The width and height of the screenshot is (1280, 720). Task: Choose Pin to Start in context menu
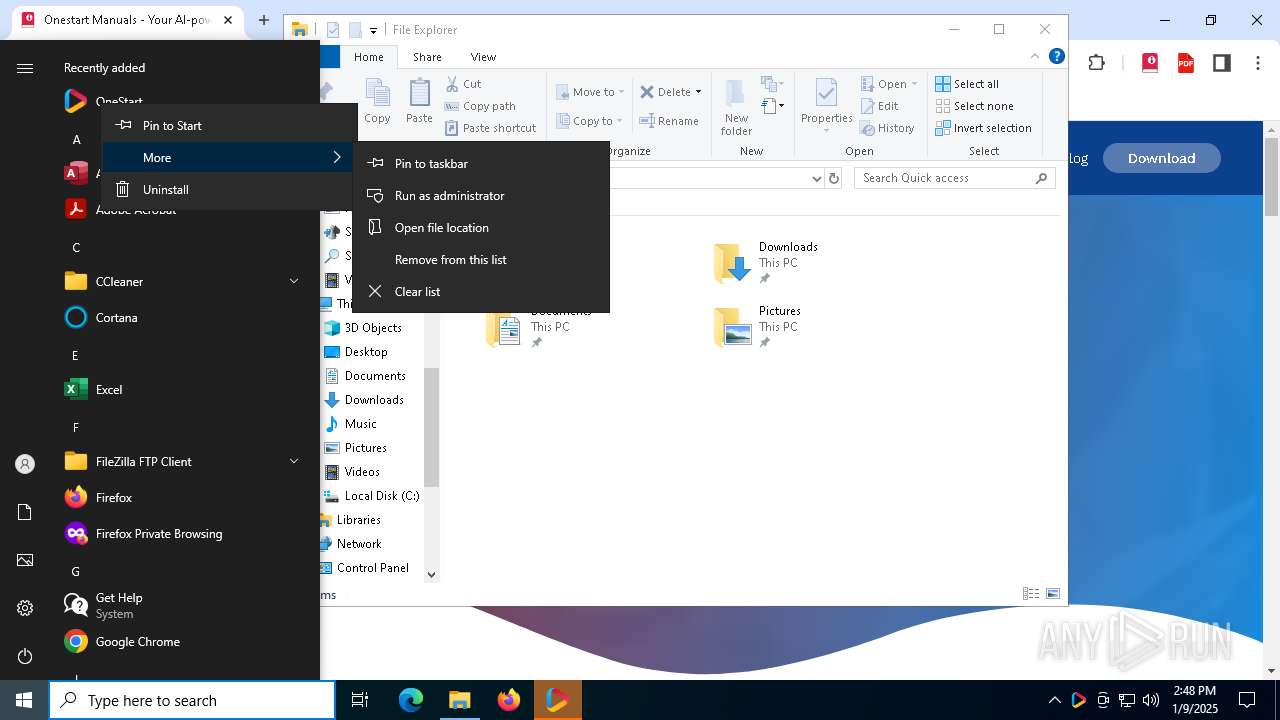(x=230, y=126)
